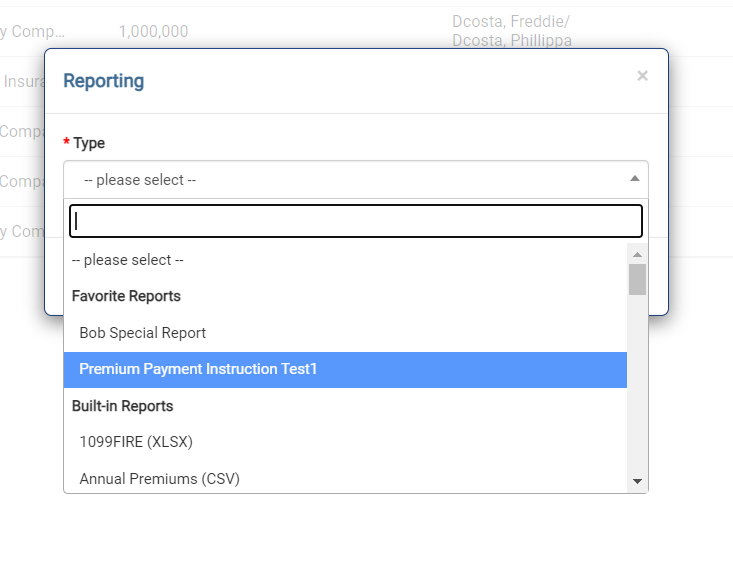Image resolution: width=733 pixels, height=567 pixels.
Task: Select the 1099FIRE (XLSX) report
Action: (x=136, y=441)
